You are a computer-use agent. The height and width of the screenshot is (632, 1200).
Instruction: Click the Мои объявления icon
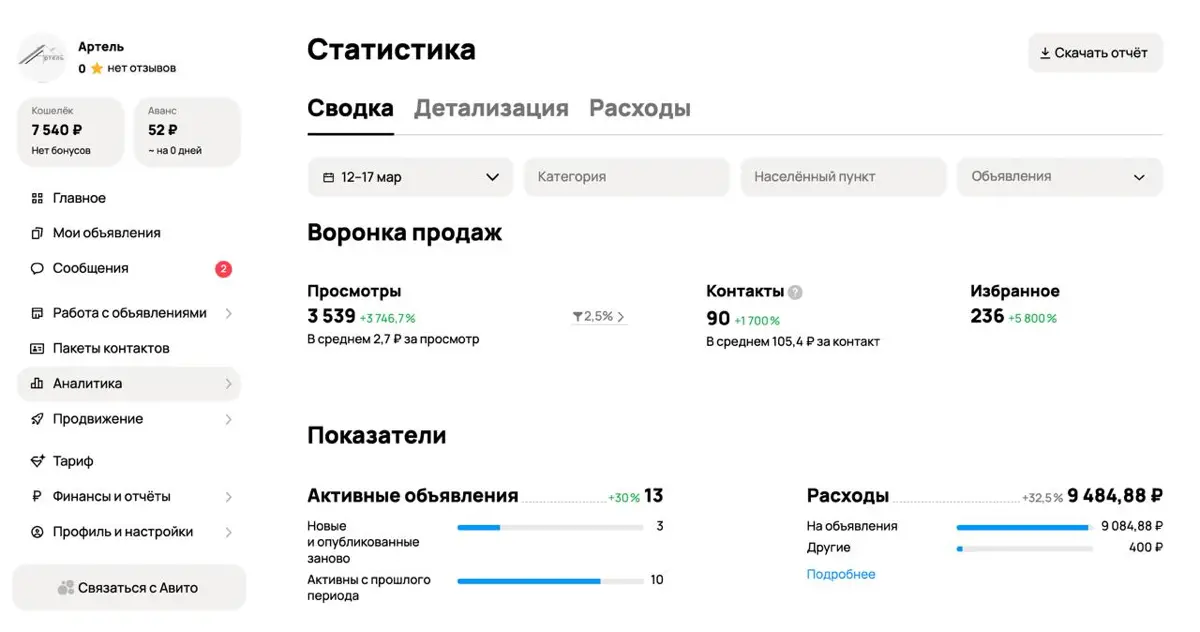(x=37, y=233)
